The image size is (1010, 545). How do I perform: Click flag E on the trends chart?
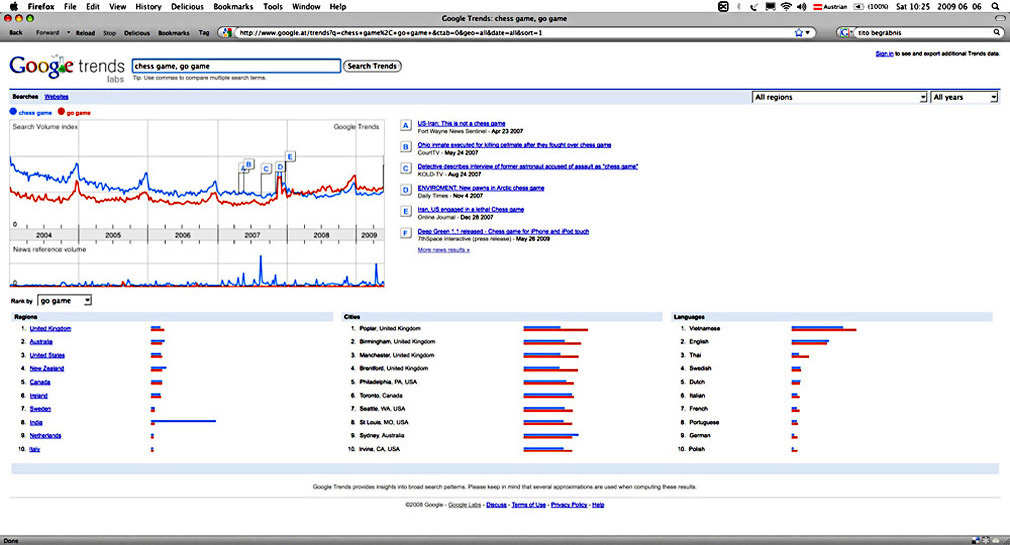290,157
